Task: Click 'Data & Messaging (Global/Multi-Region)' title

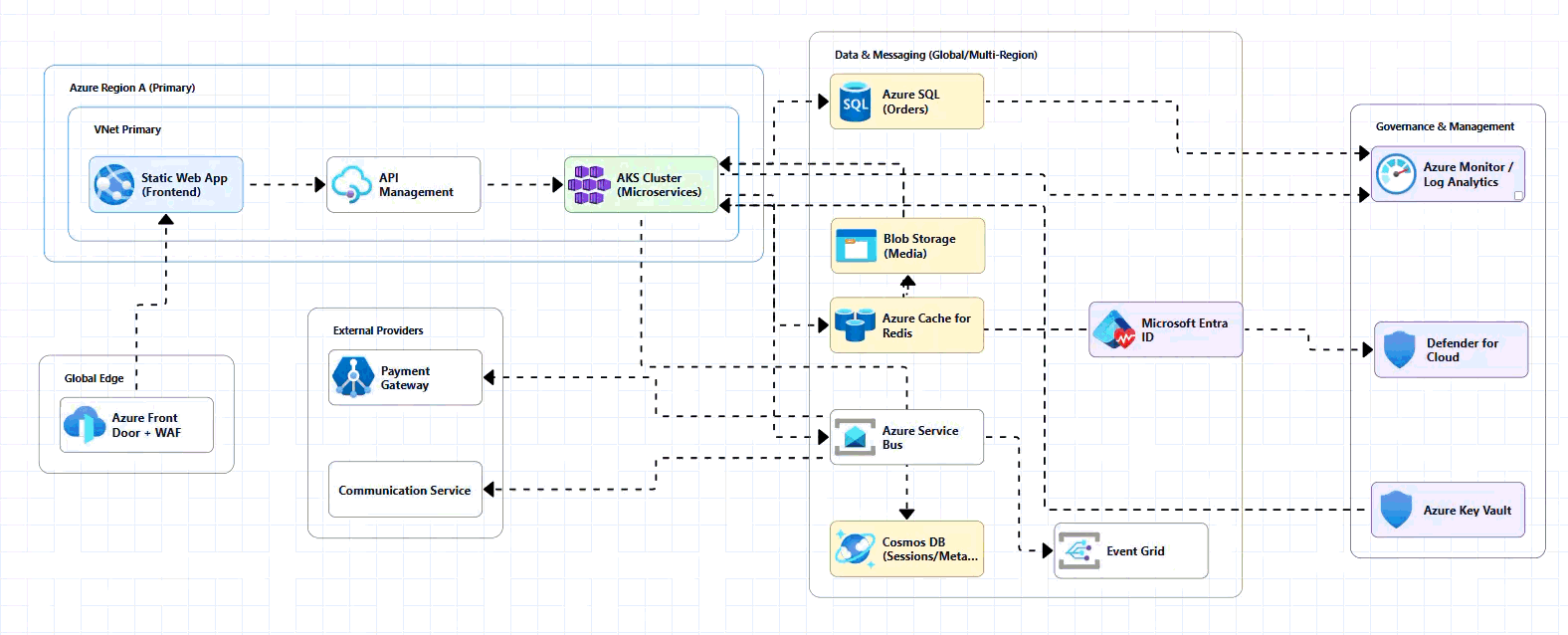Action: click(936, 55)
